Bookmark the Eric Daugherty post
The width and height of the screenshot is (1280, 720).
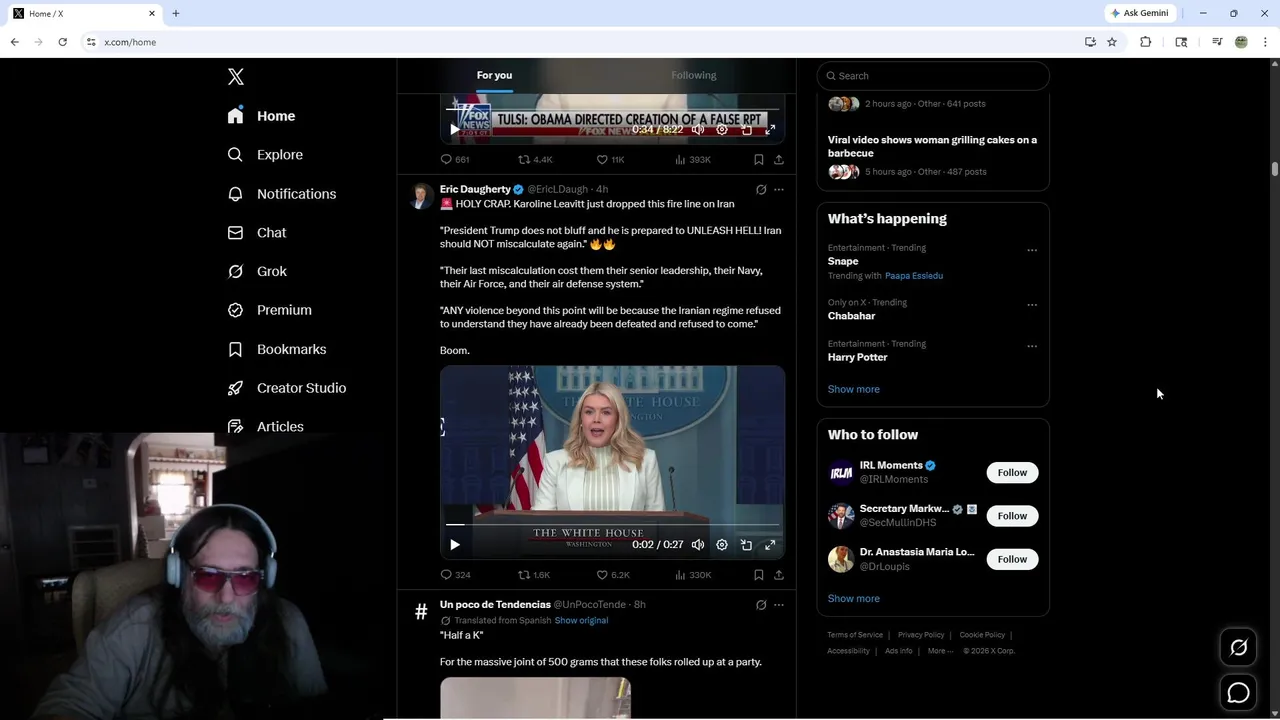759,575
